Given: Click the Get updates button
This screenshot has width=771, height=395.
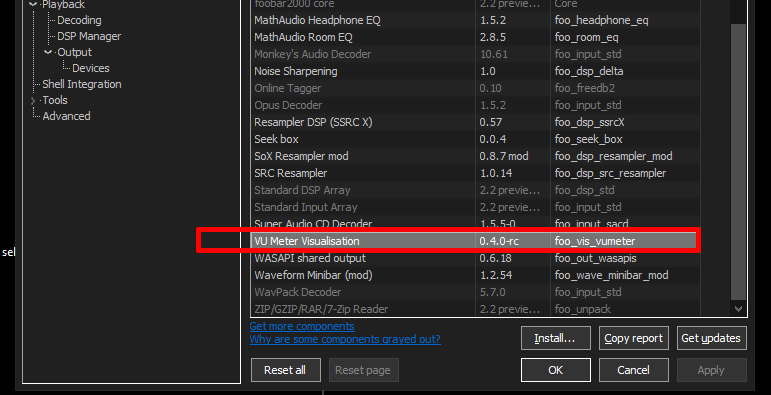Looking at the screenshot, I should 711,338.
